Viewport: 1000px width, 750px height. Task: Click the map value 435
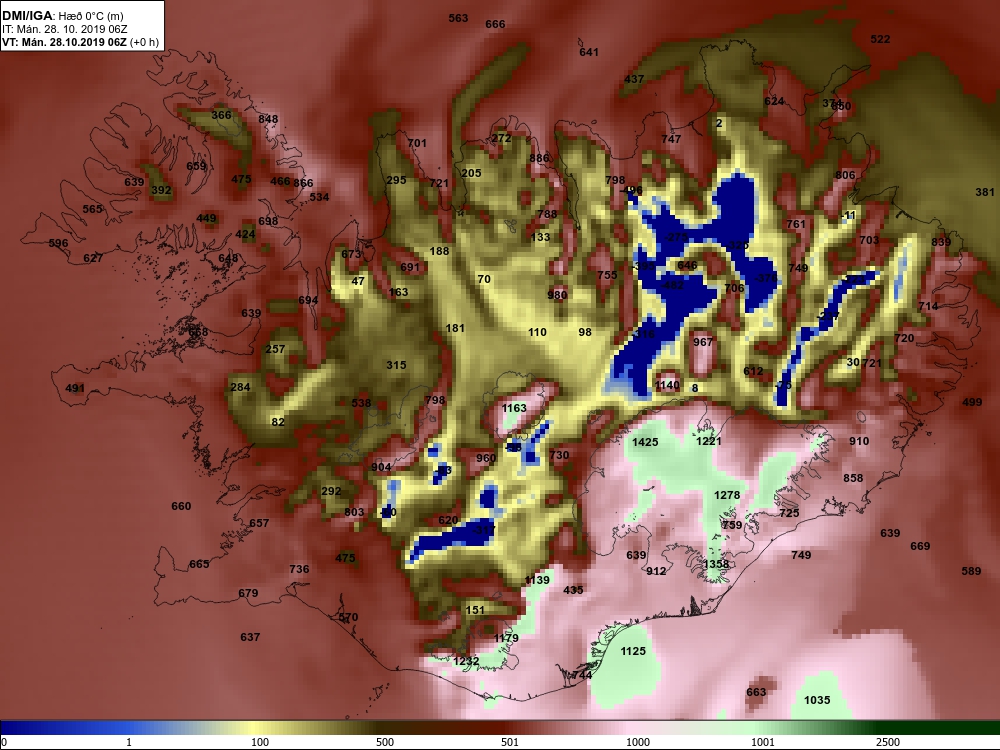(x=573, y=590)
